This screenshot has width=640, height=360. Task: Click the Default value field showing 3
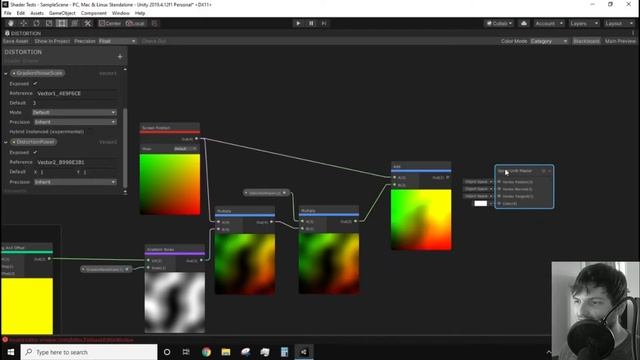coord(75,103)
